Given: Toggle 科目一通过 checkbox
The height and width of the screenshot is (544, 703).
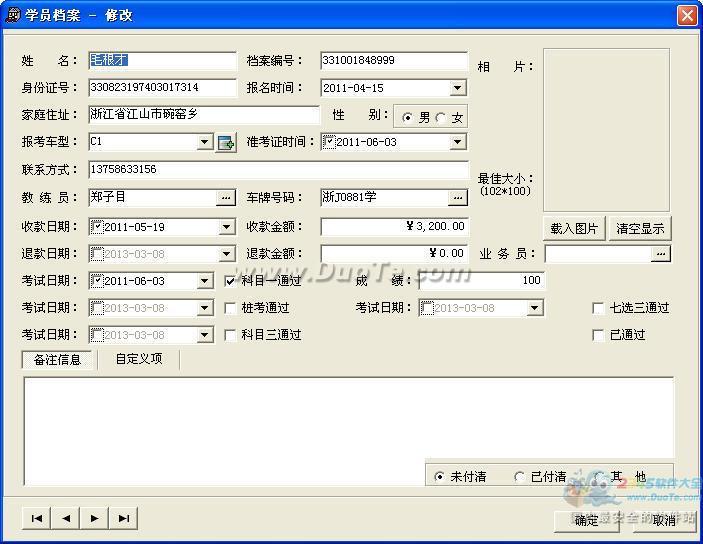Looking at the screenshot, I should (x=230, y=281).
